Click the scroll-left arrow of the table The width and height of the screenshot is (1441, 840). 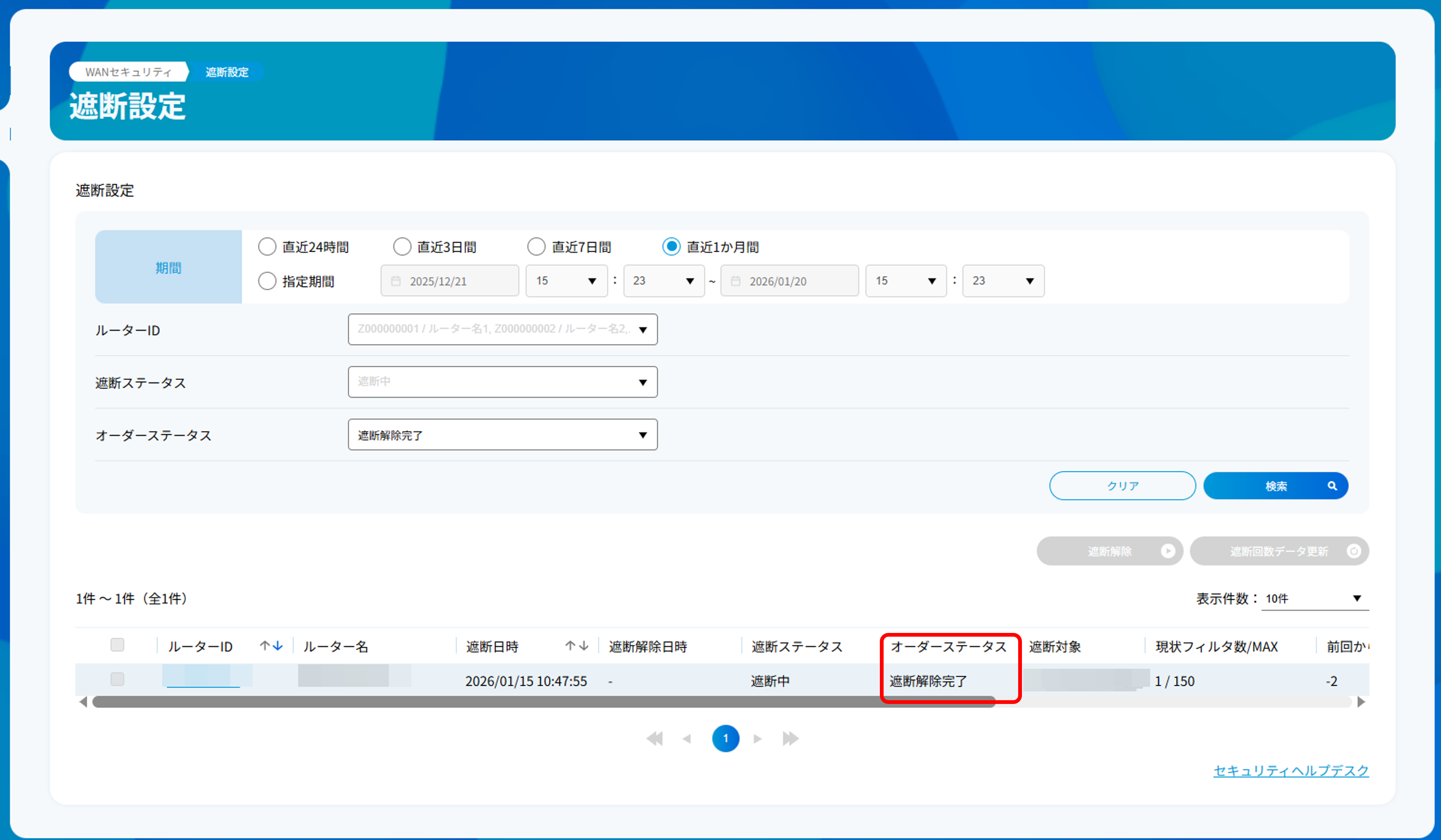[83, 702]
